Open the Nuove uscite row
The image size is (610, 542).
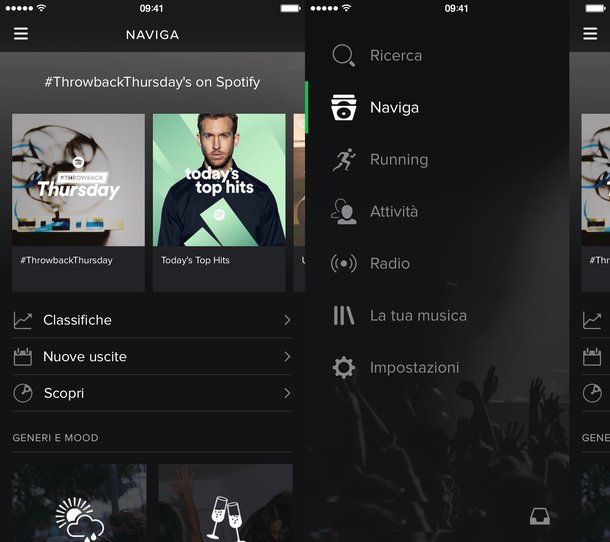point(152,356)
